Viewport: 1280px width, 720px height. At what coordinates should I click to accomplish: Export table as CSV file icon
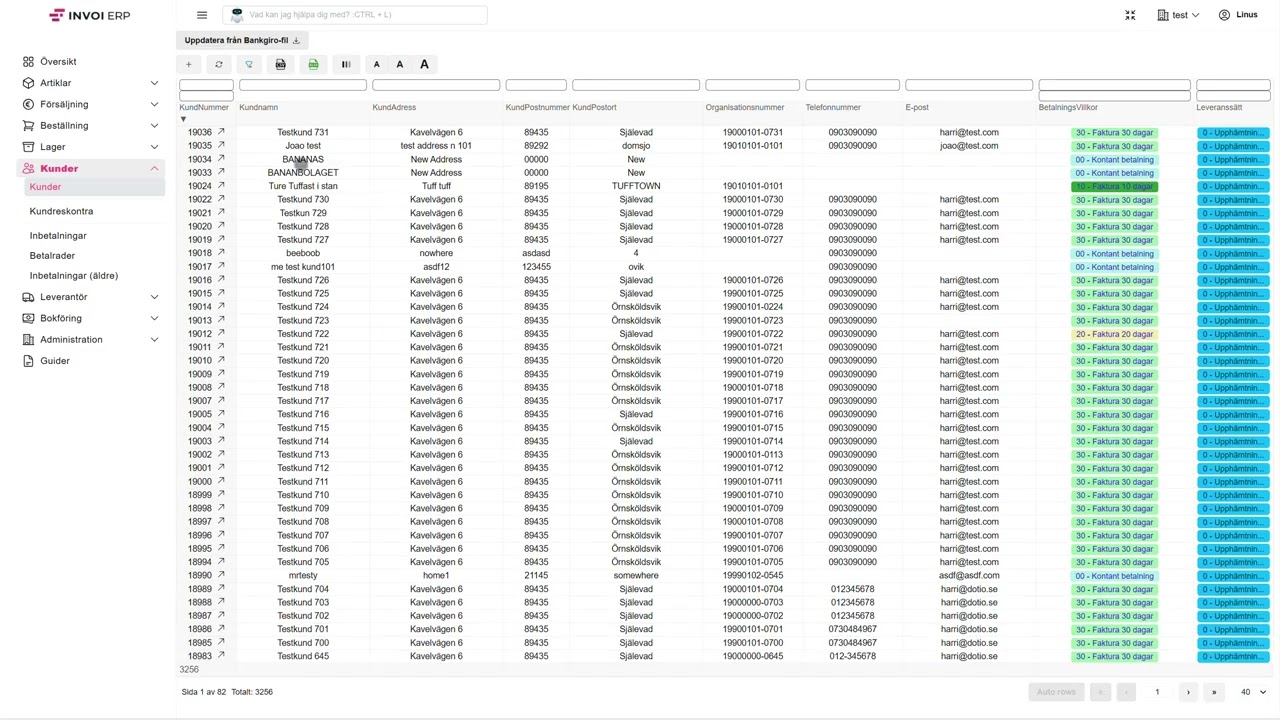281,65
